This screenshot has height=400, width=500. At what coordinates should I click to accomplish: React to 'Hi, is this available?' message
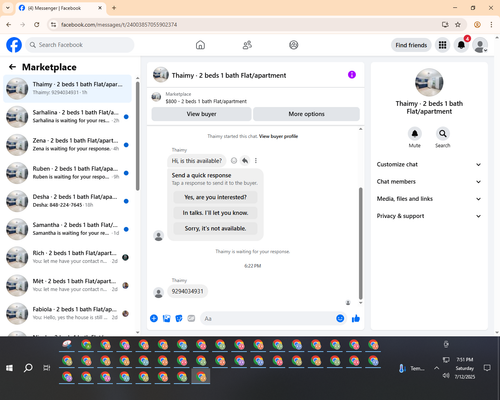click(x=234, y=161)
